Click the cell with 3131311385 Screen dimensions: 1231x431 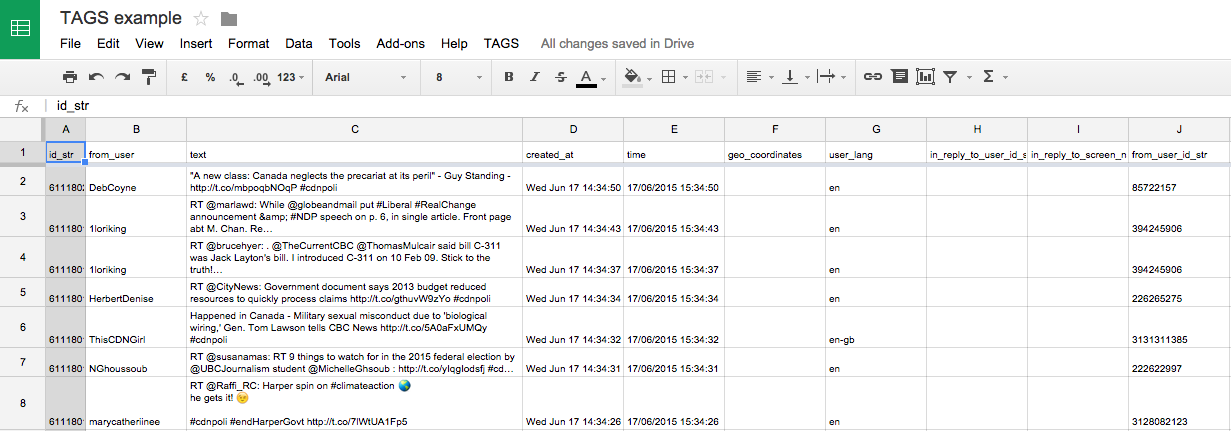(1180, 327)
